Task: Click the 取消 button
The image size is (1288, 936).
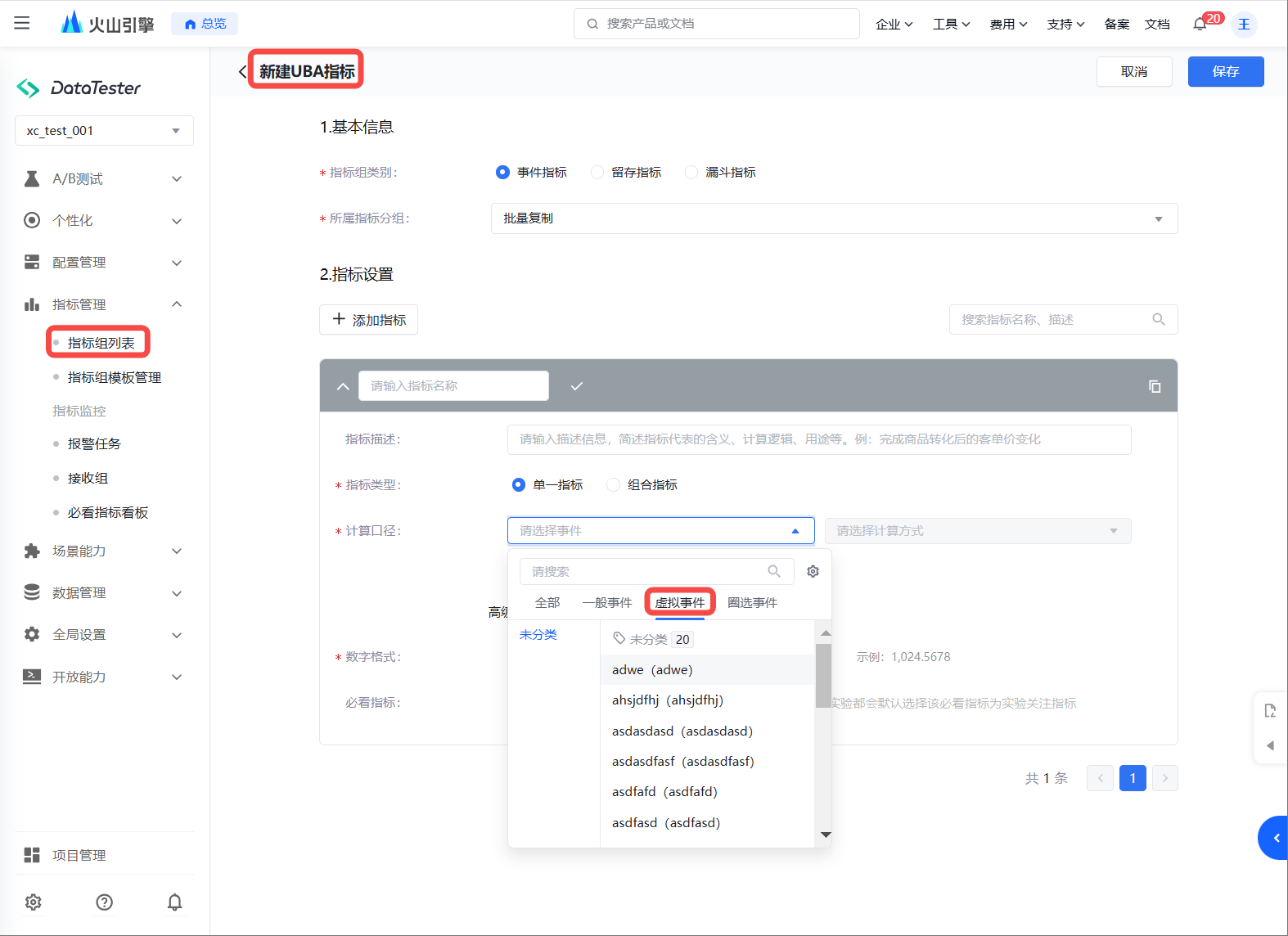Action: point(1134,71)
